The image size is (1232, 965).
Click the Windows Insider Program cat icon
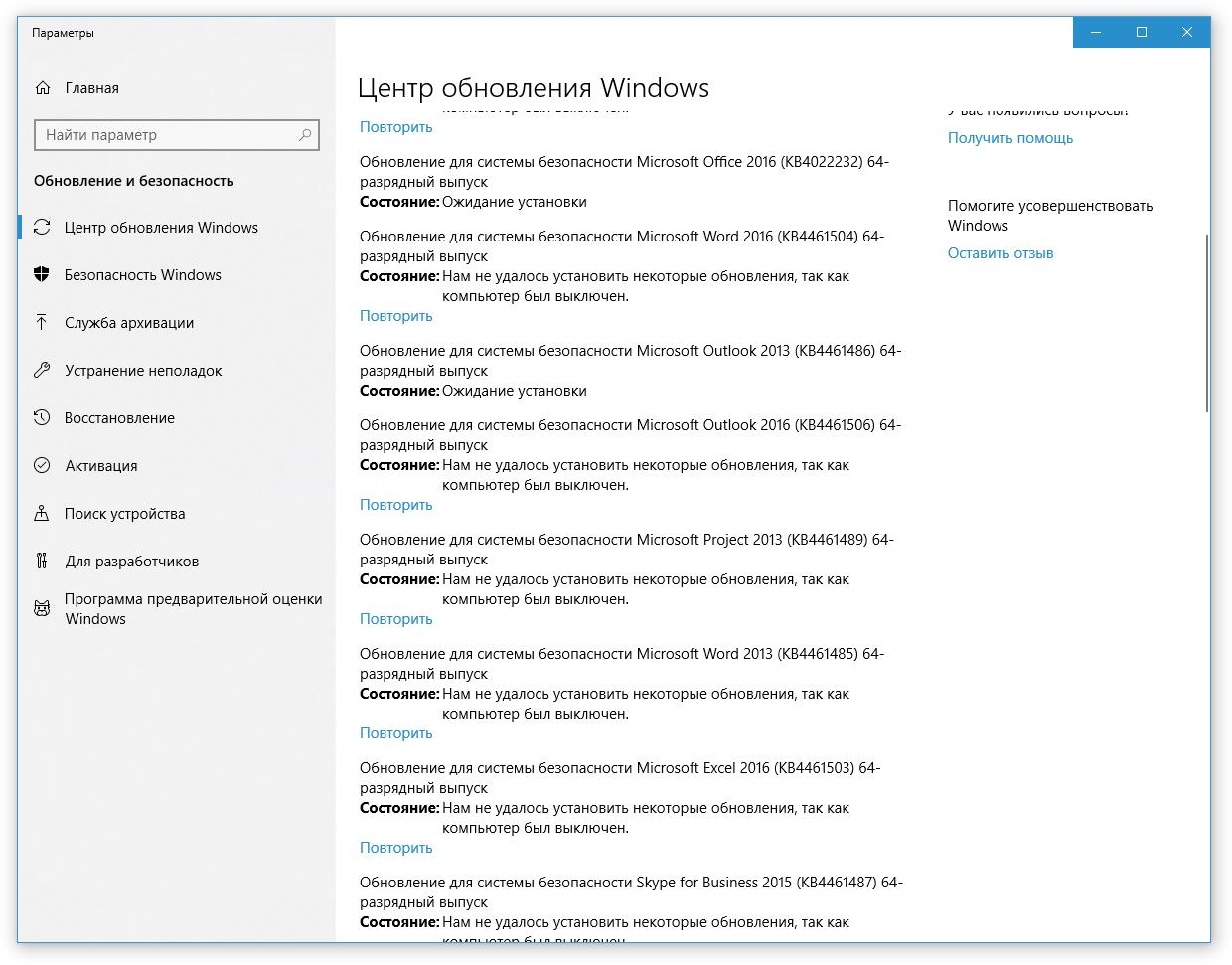pyautogui.click(x=42, y=608)
